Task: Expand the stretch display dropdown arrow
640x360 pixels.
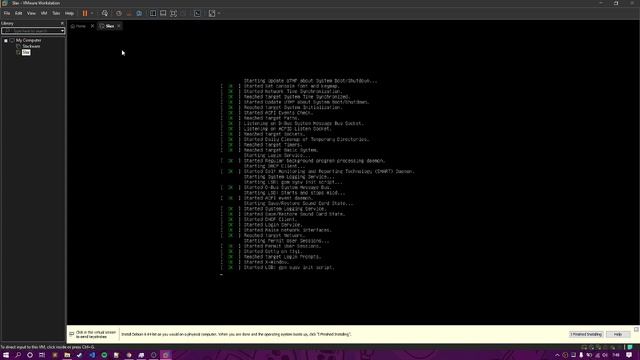Action: pyautogui.click(x=219, y=13)
